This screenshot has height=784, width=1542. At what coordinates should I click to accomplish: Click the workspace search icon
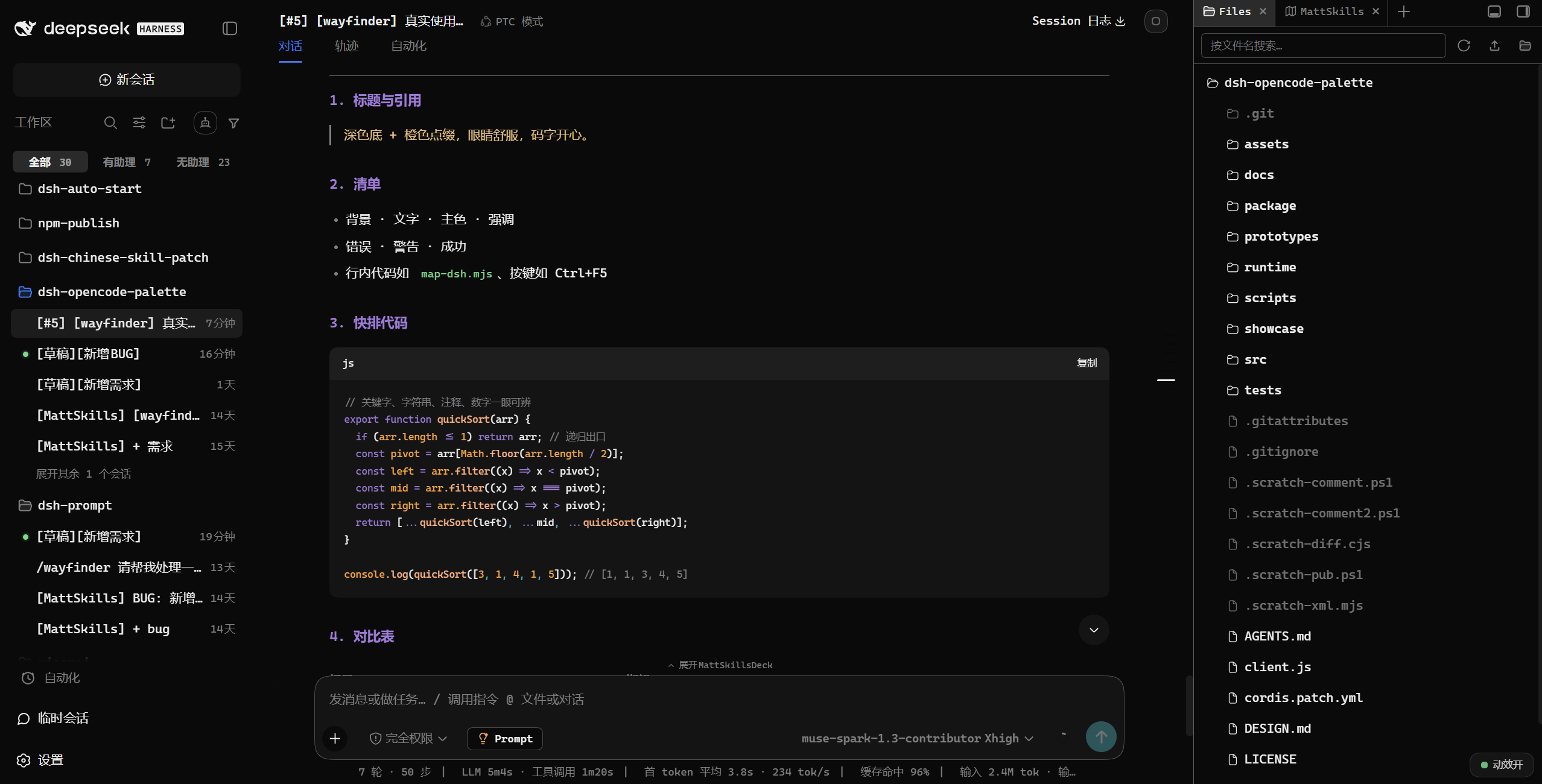110,123
